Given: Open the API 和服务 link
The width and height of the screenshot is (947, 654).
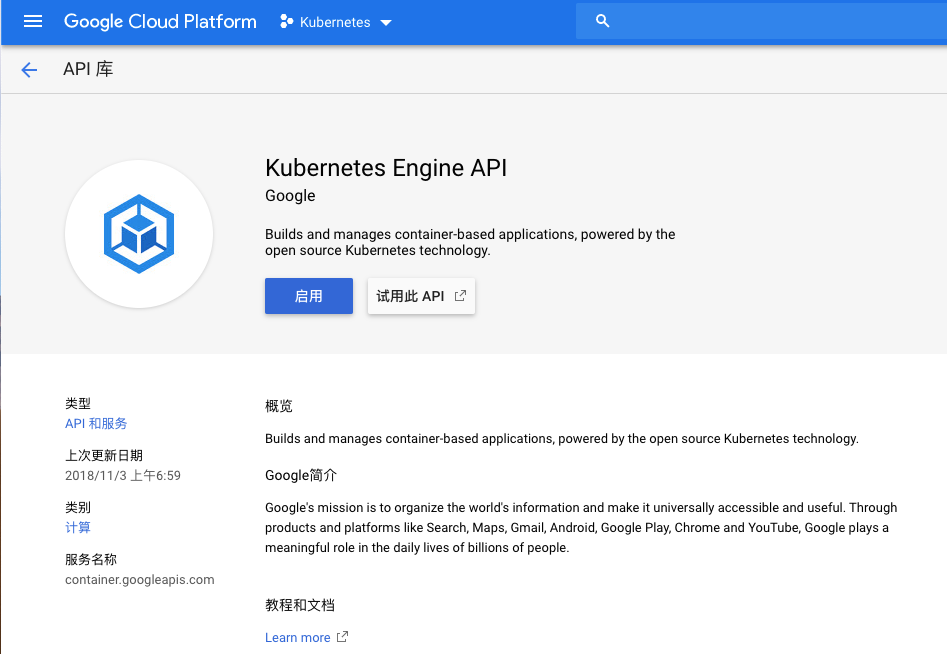Looking at the screenshot, I should (x=96, y=423).
